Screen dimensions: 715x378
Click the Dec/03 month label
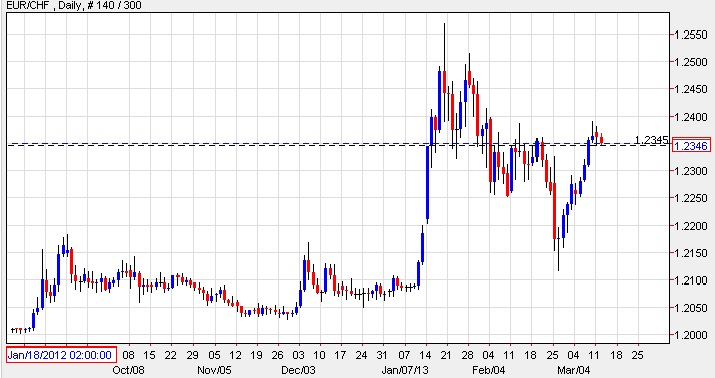click(x=298, y=370)
